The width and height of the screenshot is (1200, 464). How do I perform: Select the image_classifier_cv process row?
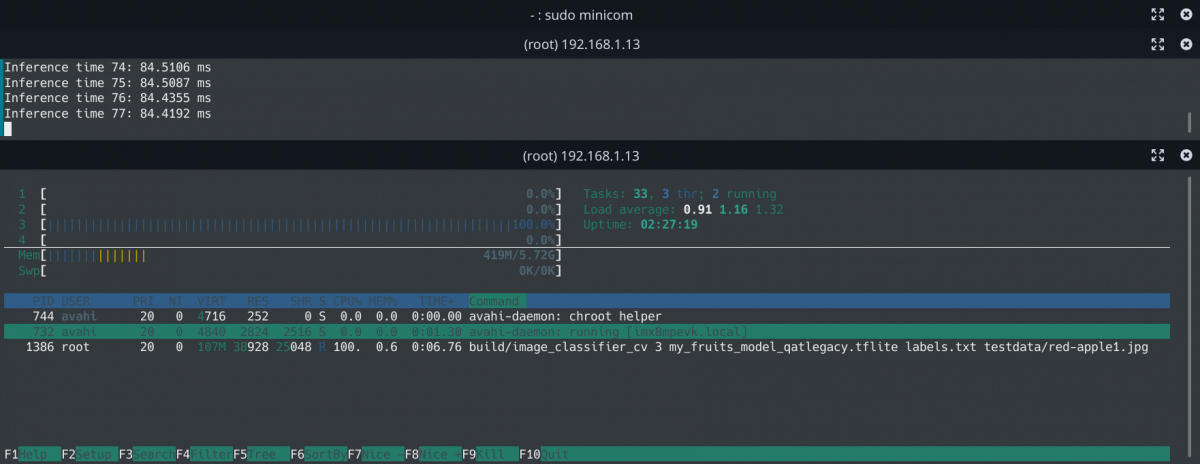click(600, 348)
